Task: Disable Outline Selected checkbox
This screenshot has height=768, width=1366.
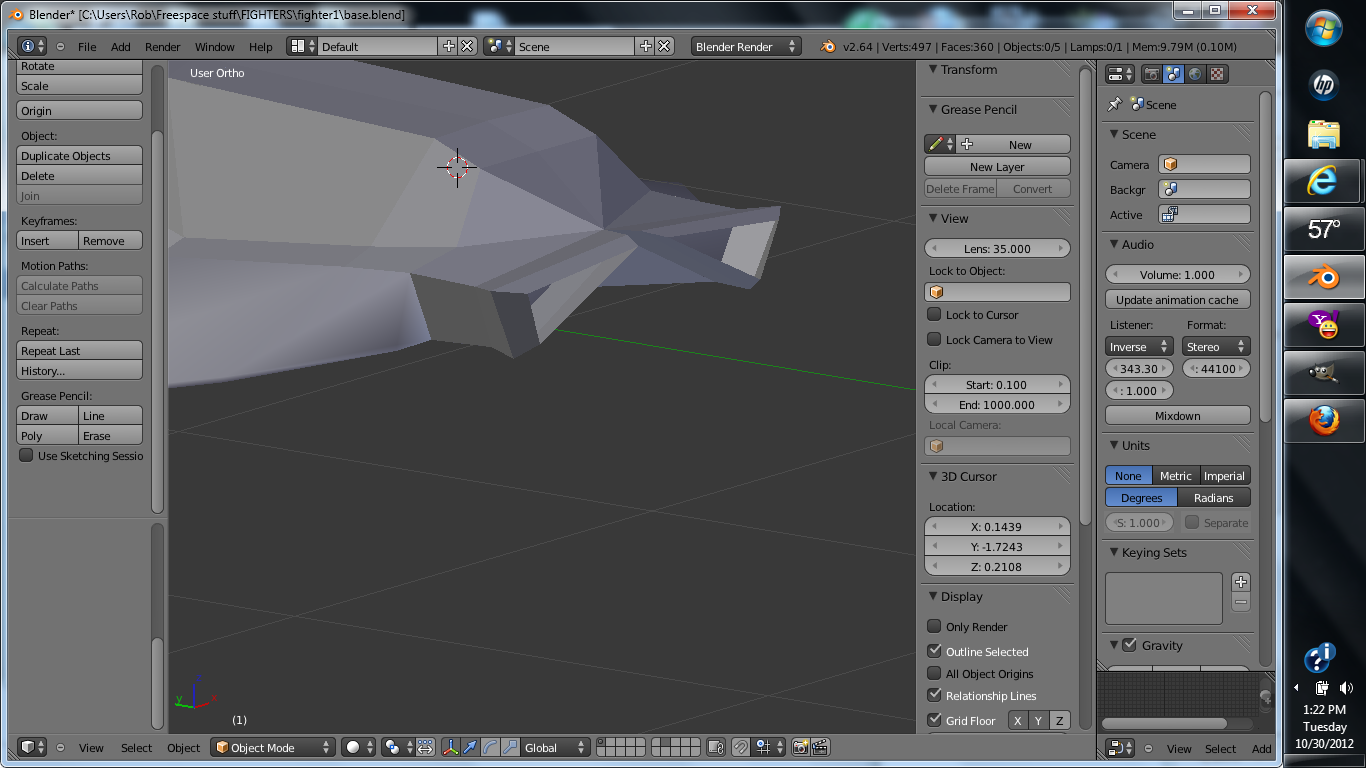Action: 934,651
